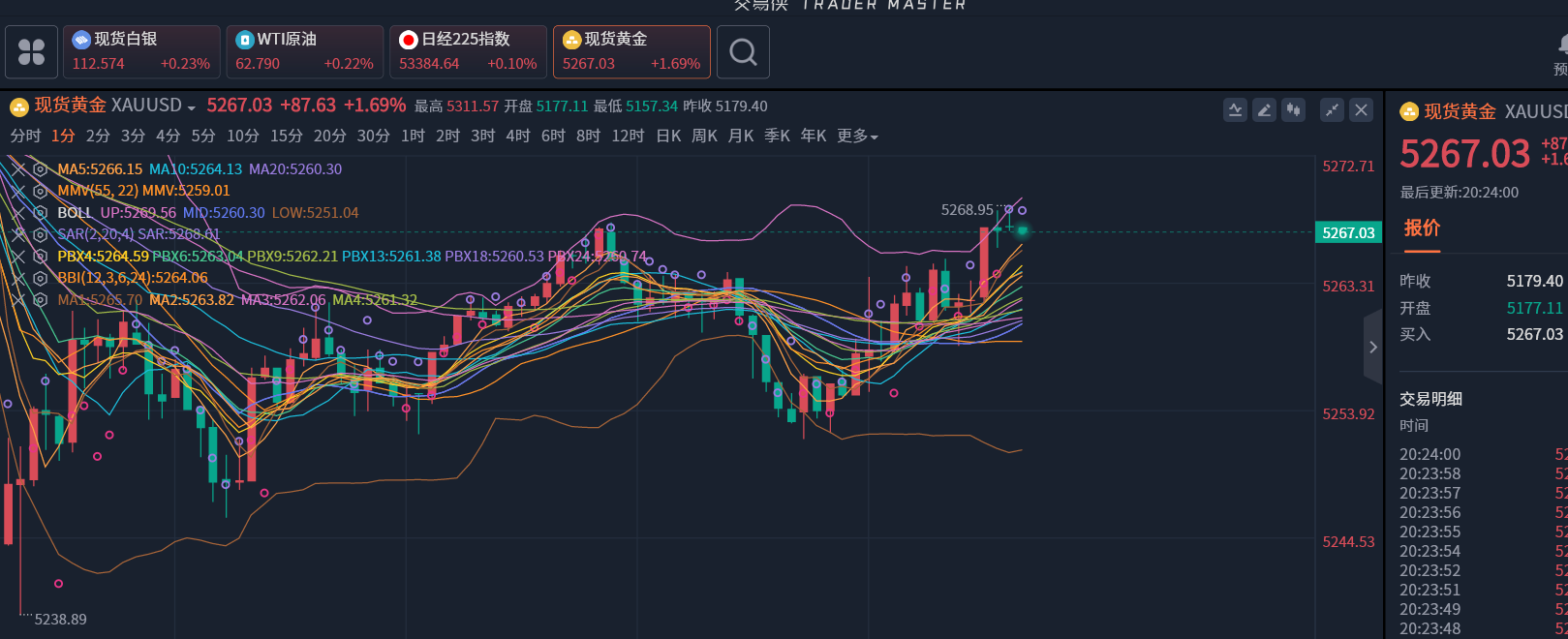
Task: Remove the BBI indicator with its X
Action: click(18, 278)
